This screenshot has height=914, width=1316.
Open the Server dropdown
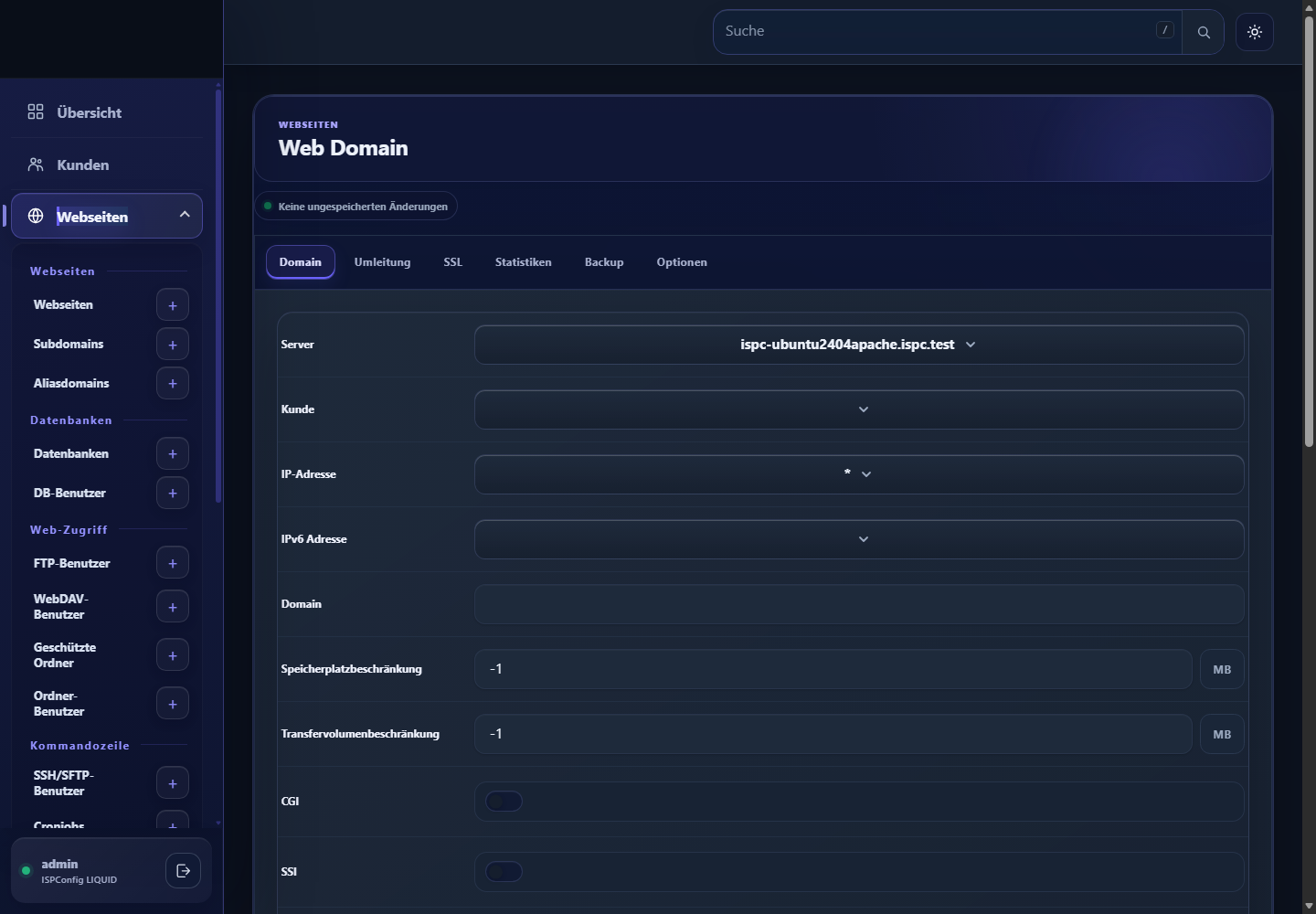click(x=859, y=345)
